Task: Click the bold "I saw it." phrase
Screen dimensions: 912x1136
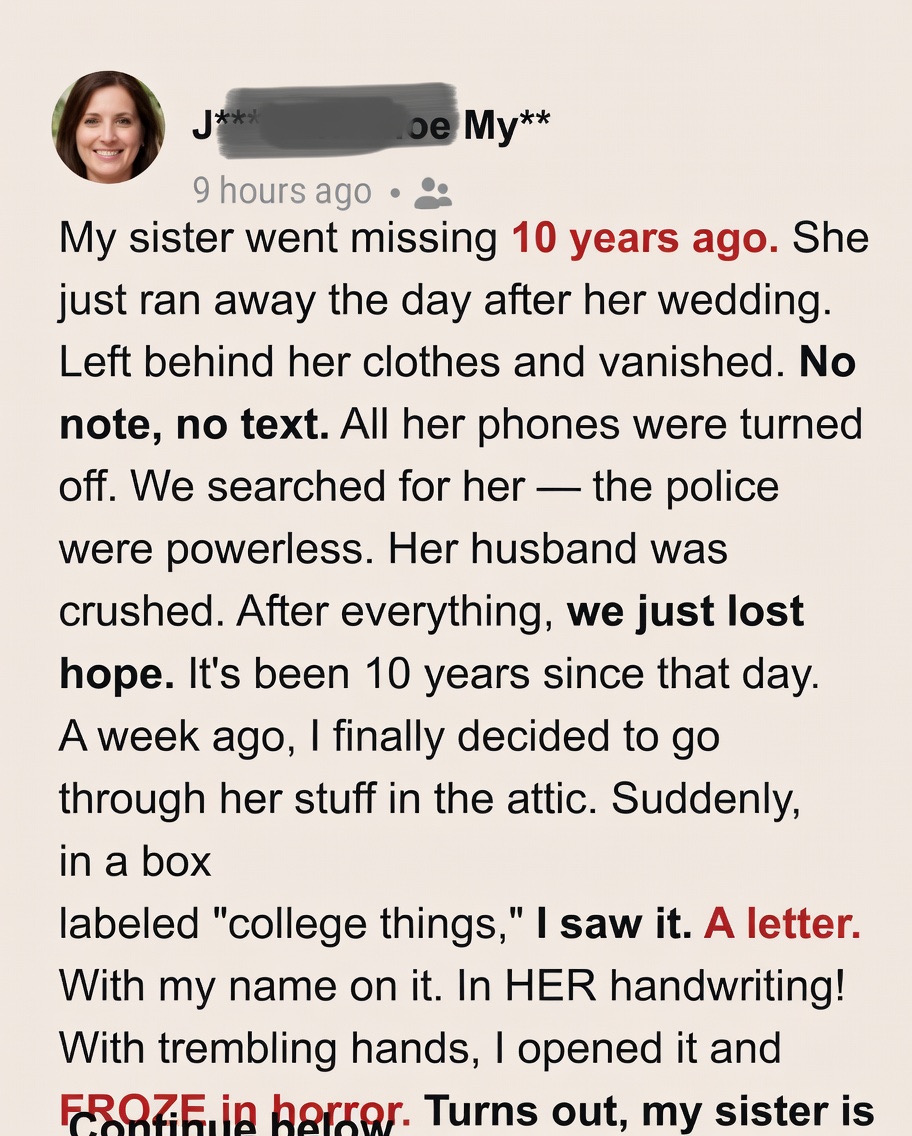Action: [x=613, y=925]
